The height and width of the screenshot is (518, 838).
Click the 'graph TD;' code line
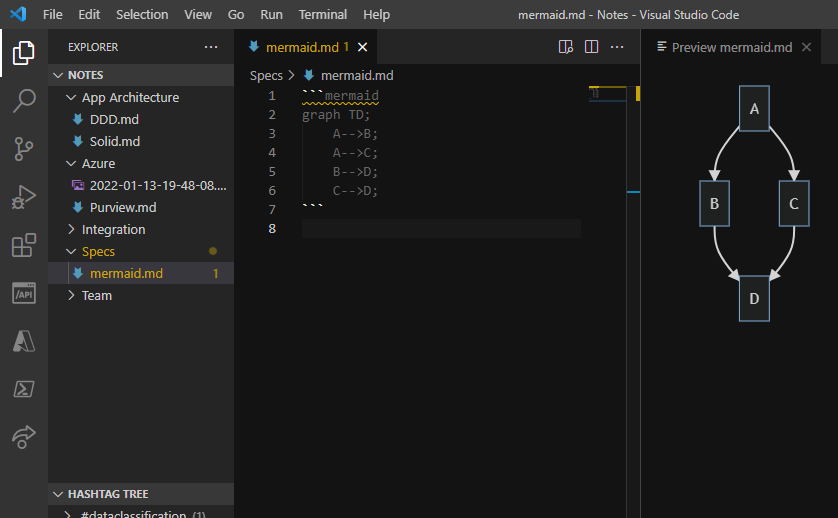coord(336,115)
